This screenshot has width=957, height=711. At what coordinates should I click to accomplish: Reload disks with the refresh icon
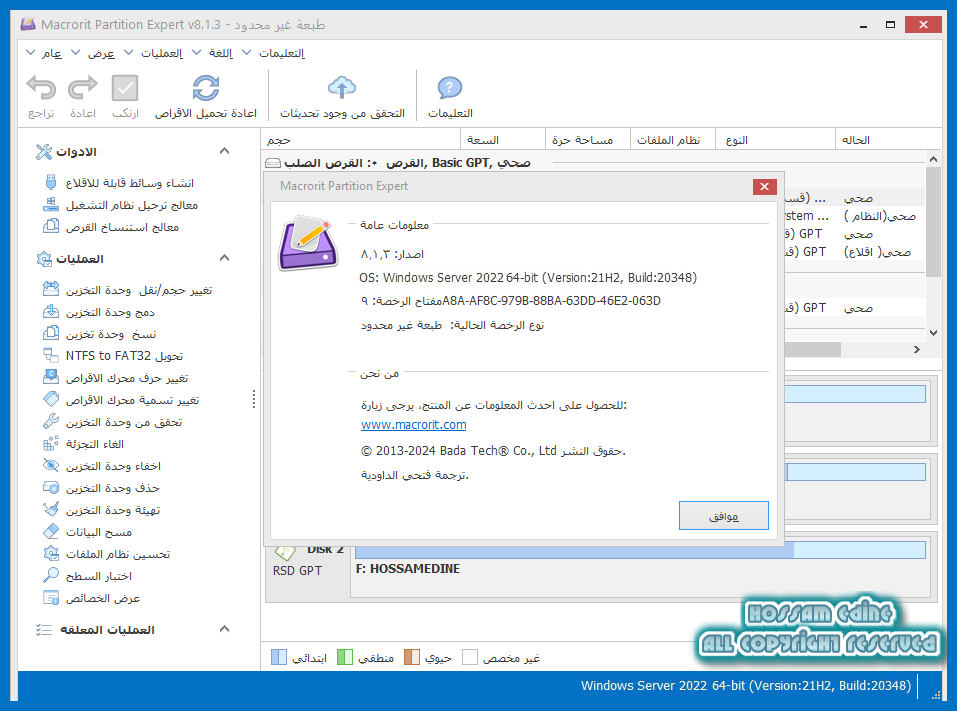(x=206, y=88)
